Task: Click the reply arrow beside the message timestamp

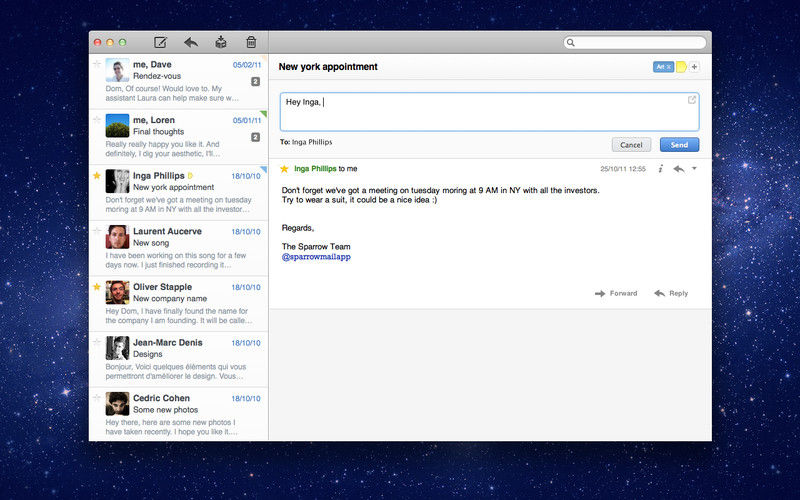Action: coord(679,168)
